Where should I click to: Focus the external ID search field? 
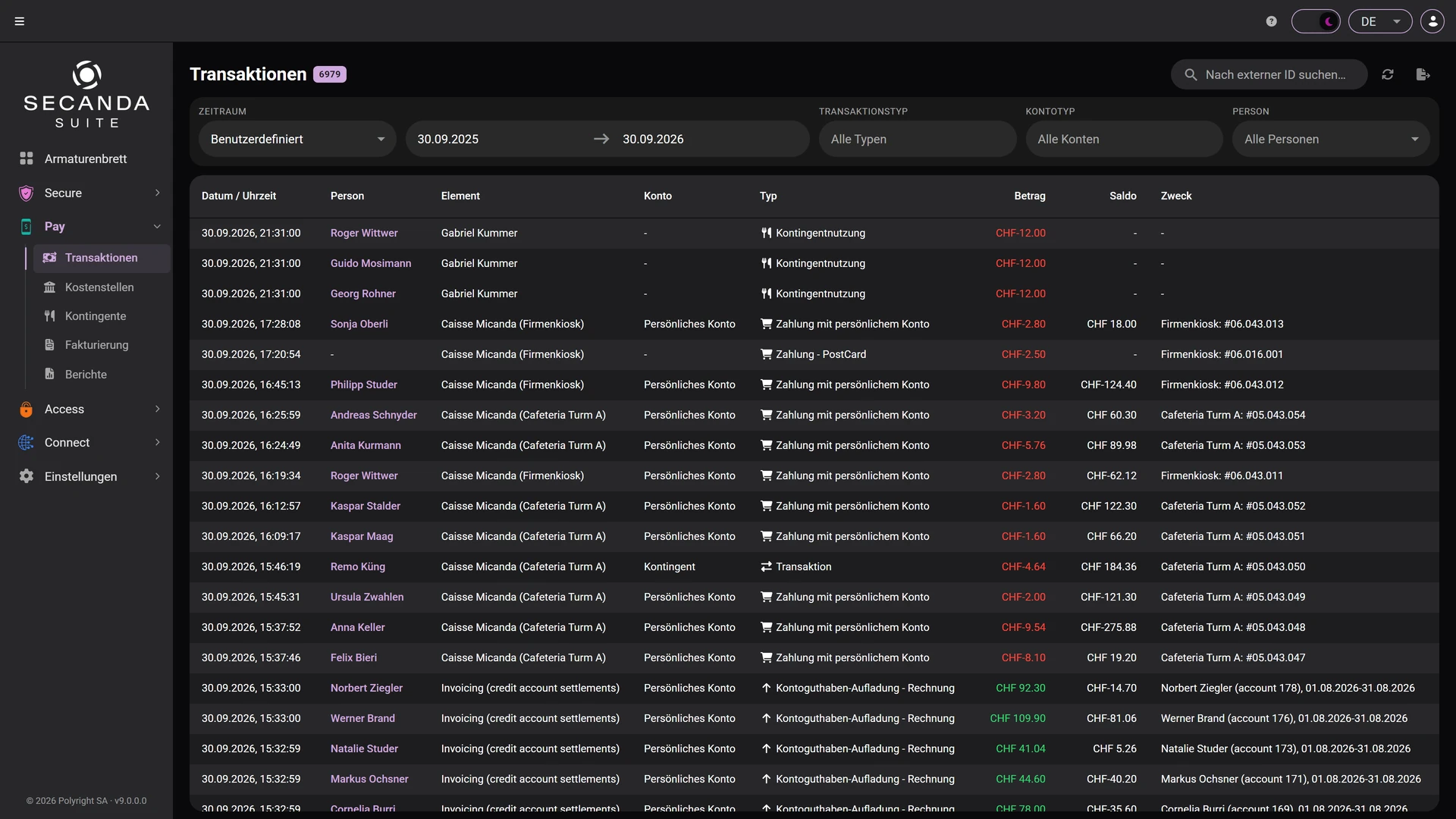tap(1269, 74)
